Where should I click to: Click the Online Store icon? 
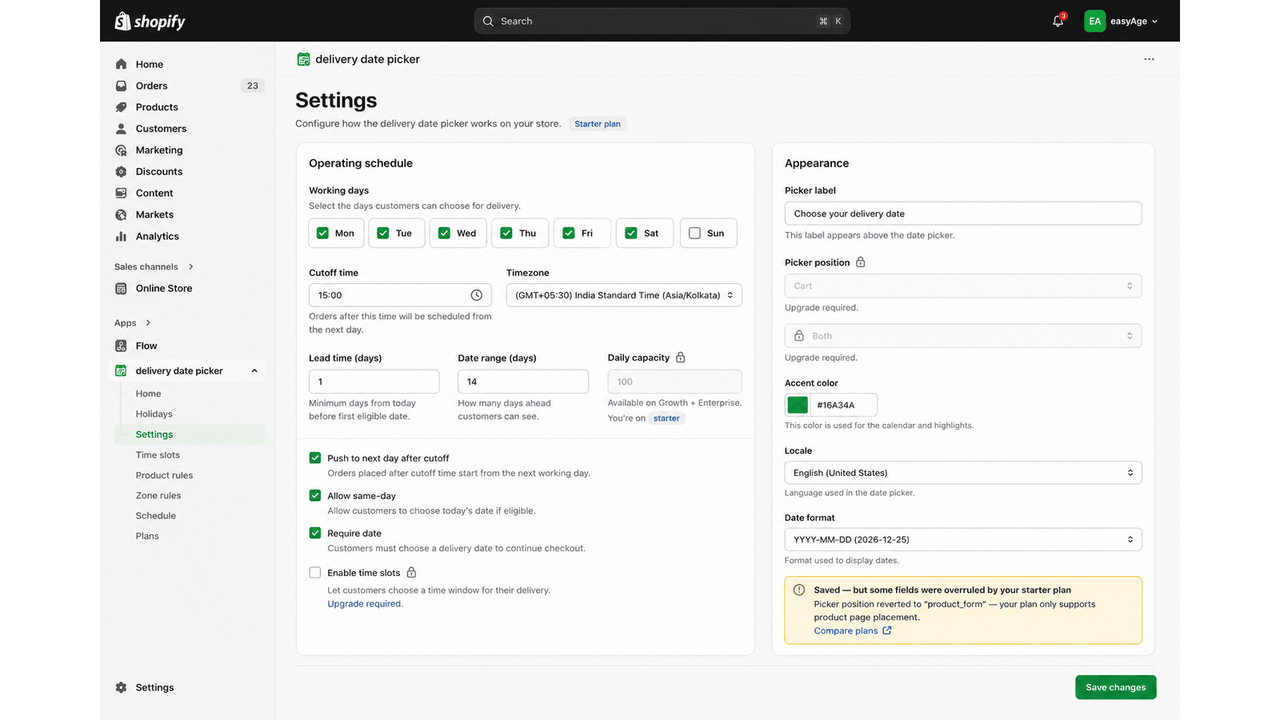(121, 288)
